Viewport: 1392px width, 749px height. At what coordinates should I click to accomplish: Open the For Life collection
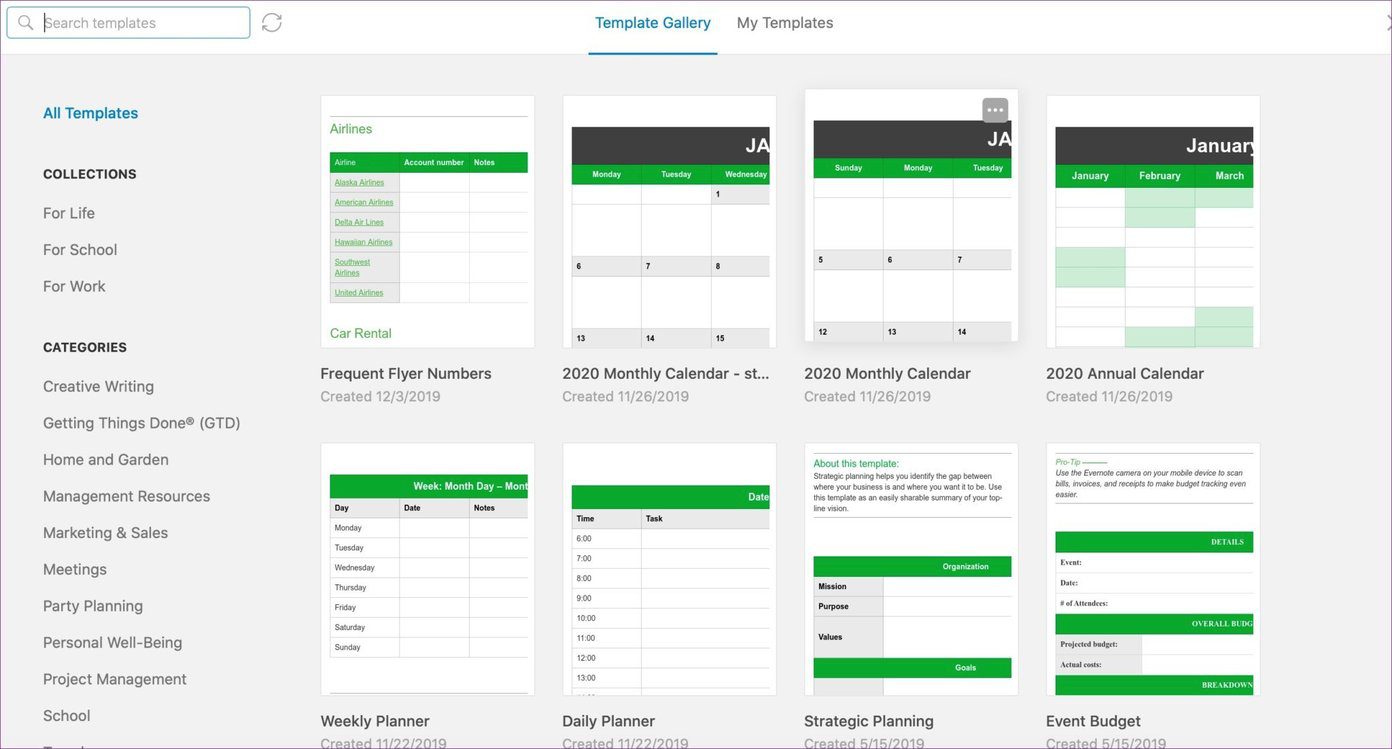pos(69,213)
